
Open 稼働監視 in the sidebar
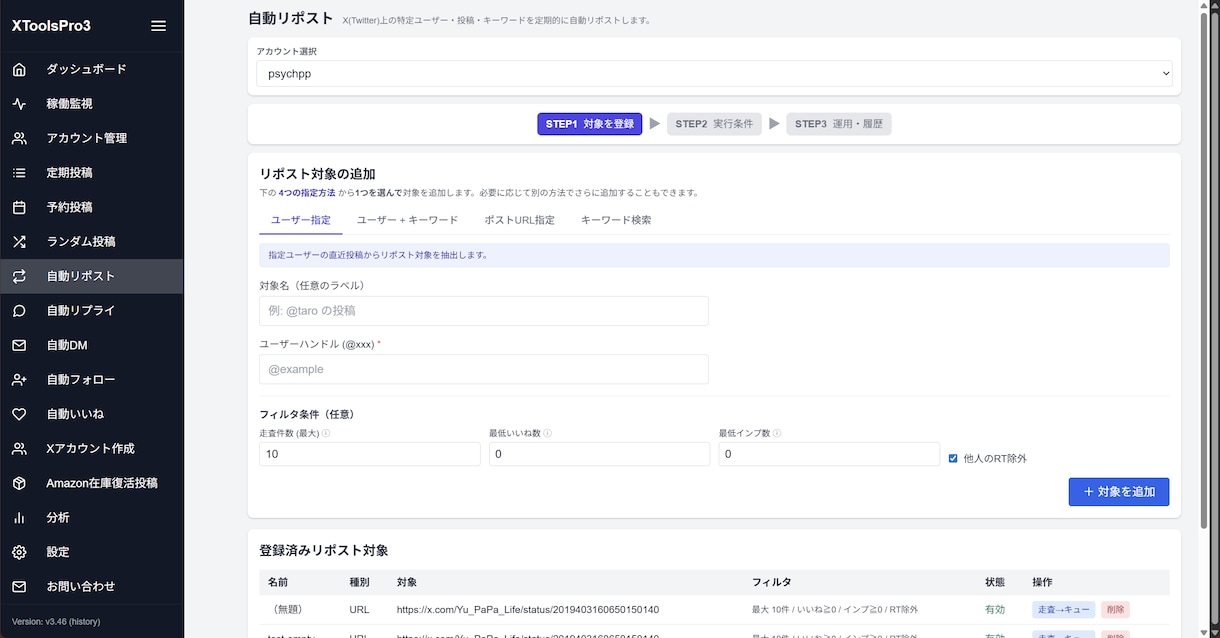[91, 104]
